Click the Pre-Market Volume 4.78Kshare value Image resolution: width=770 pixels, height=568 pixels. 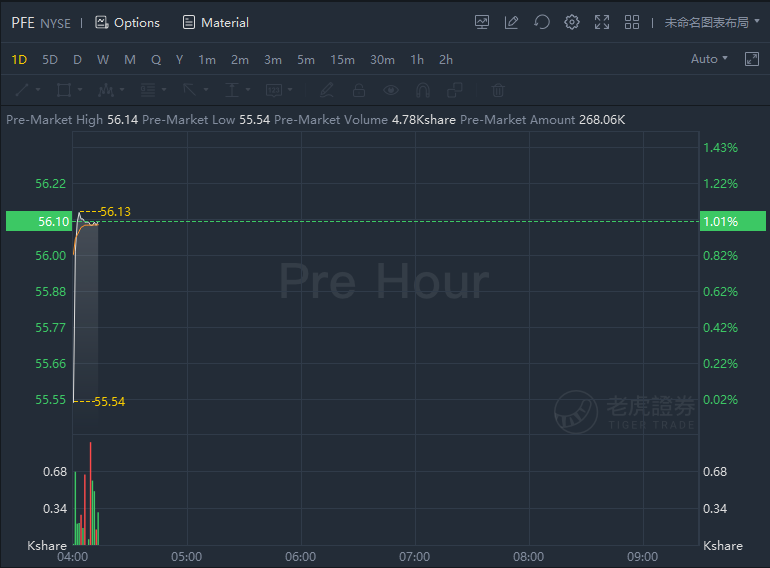tap(423, 120)
